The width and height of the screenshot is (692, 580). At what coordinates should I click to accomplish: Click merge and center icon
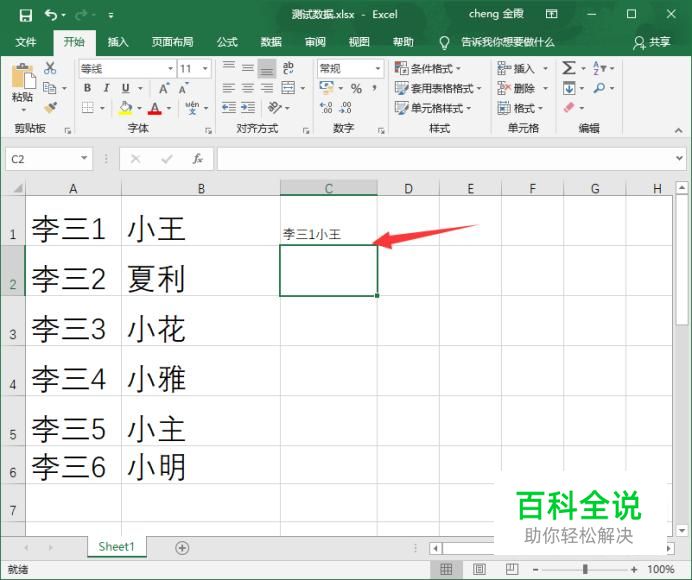288,88
